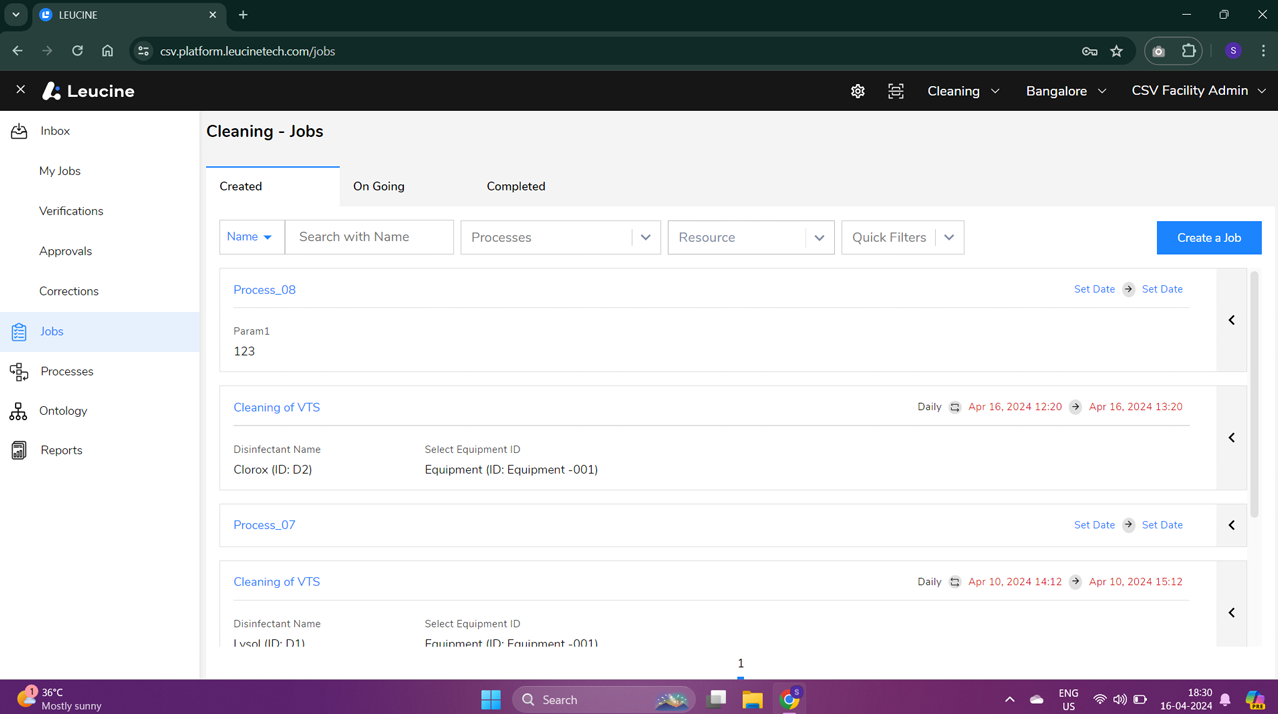Viewport: 1278px width, 714px height.
Task: Click the Ontology hierarchy icon
Action: click(x=18, y=411)
